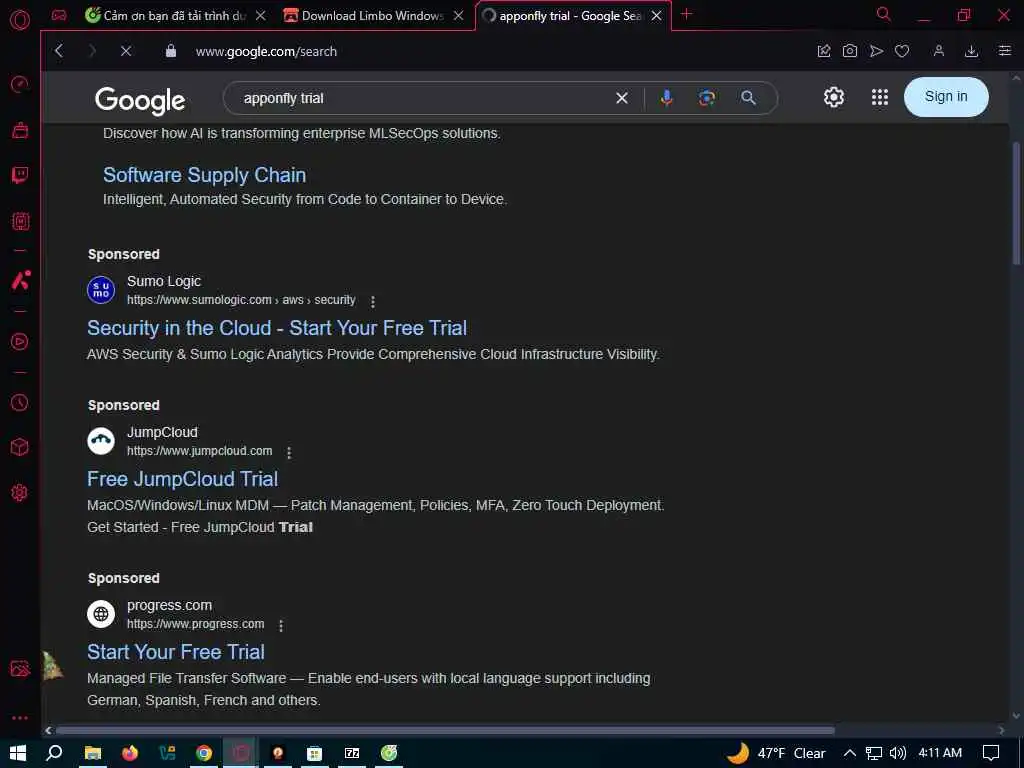Submit search with magnifier button
Viewport: 1024px width, 768px height.
click(x=748, y=98)
